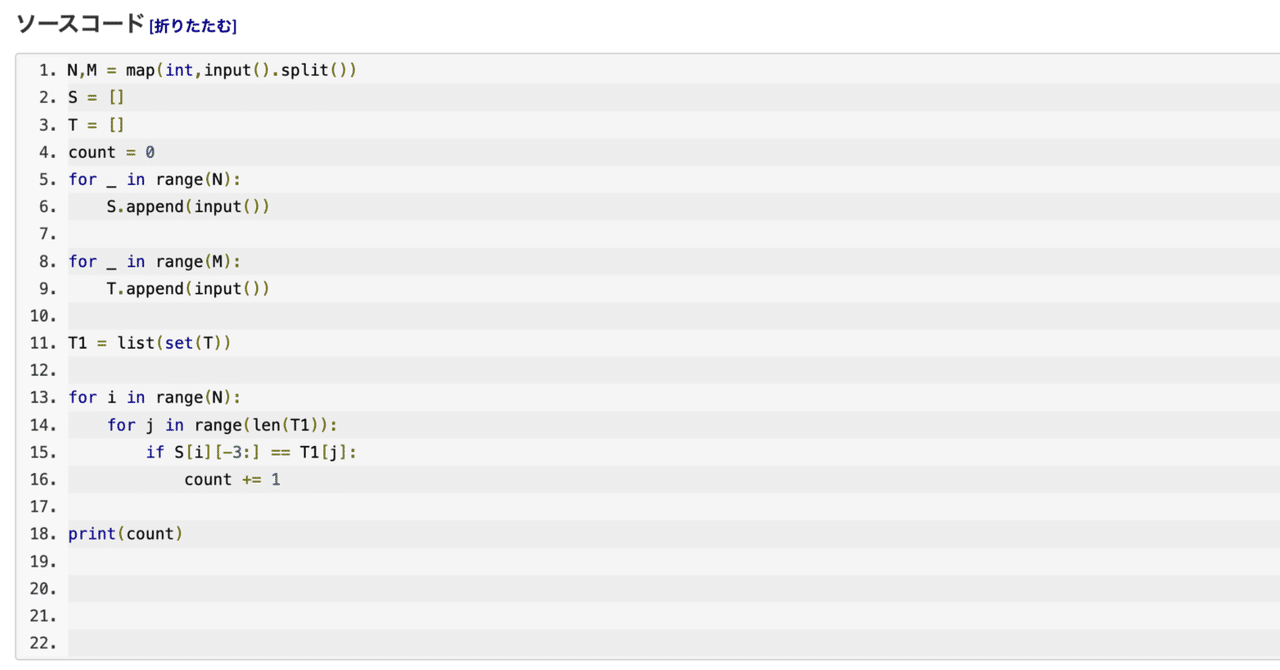The height and width of the screenshot is (670, 1280).
Task: Select empty line 22 at the bottom
Action: [200, 643]
